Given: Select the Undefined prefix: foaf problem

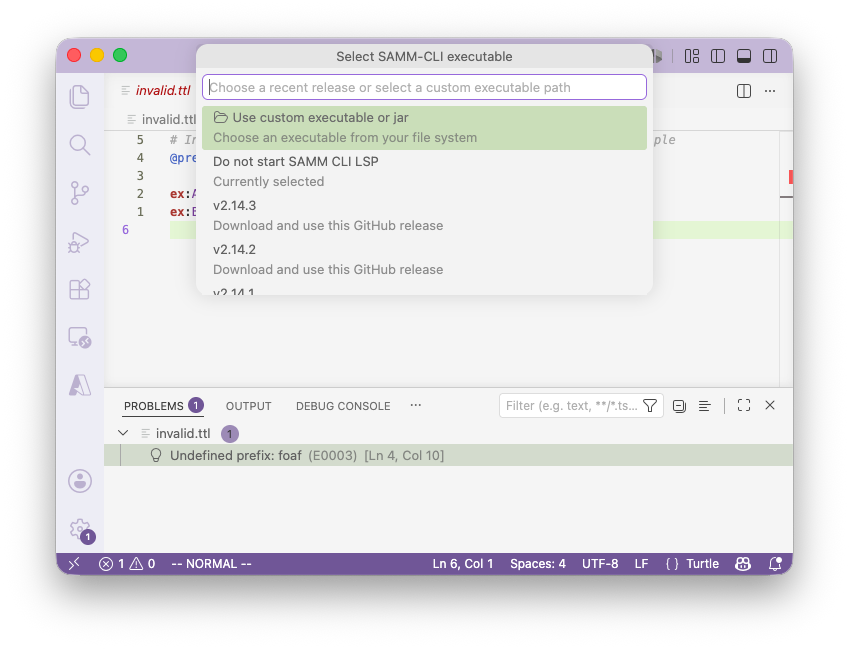Looking at the screenshot, I should click(x=448, y=455).
